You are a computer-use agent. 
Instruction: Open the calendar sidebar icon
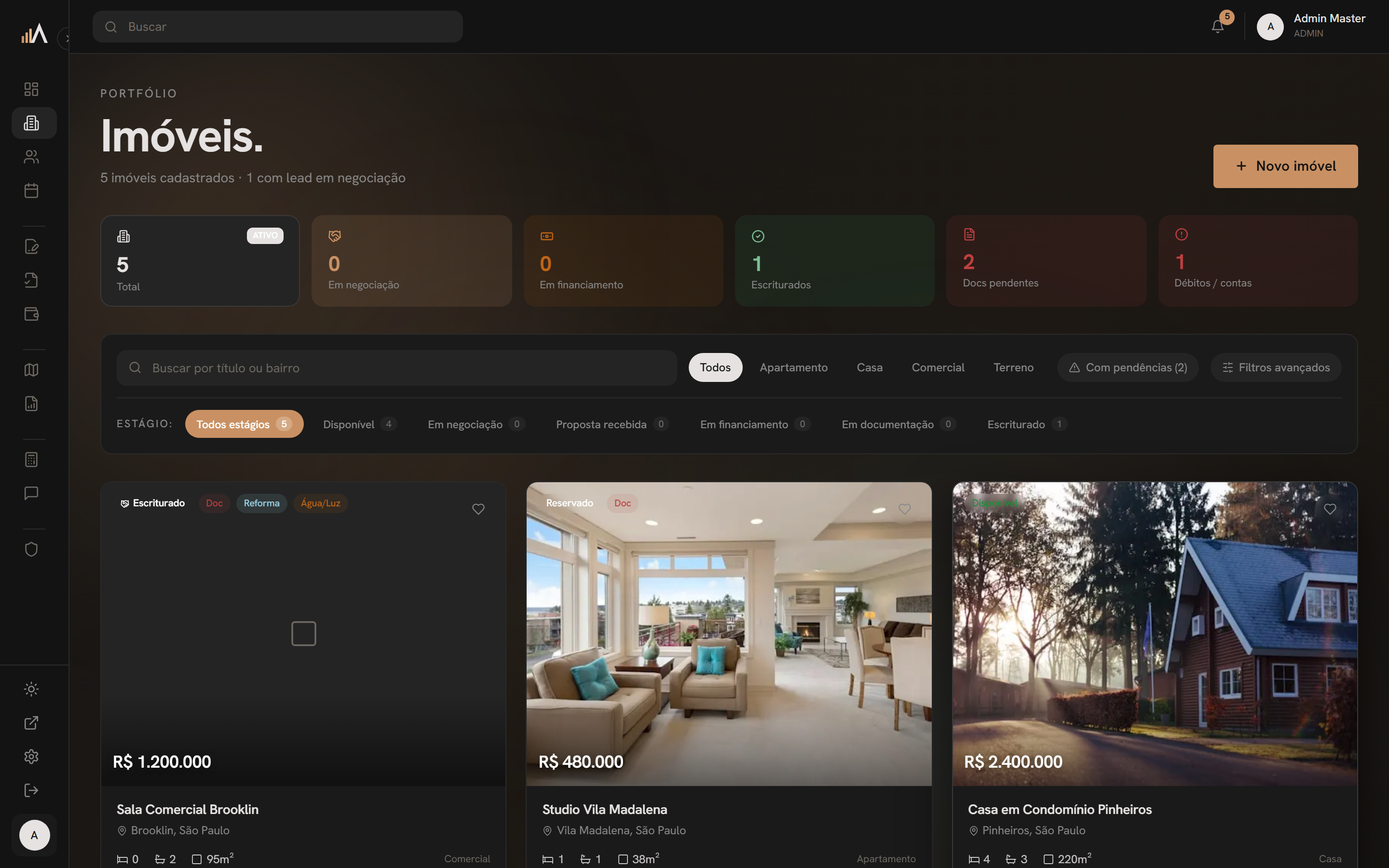pos(31,190)
